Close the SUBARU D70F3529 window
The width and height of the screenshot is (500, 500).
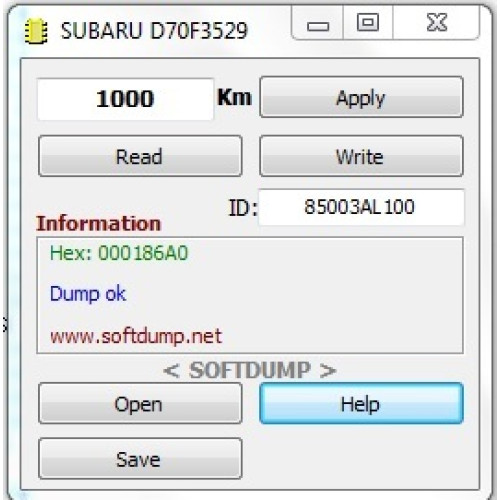tap(436, 24)
